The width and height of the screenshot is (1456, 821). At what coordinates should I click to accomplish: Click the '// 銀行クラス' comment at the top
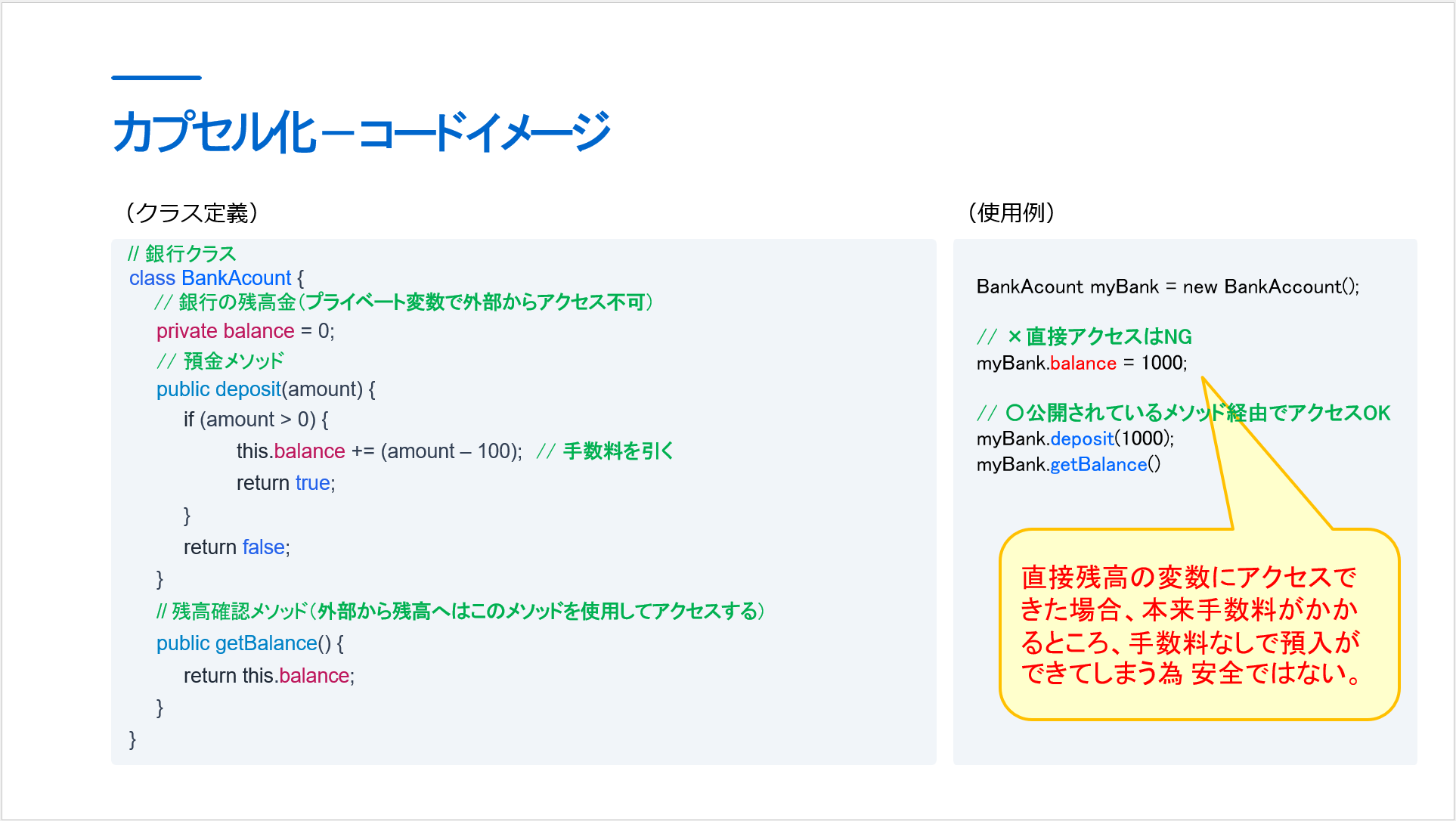(182, 253)
